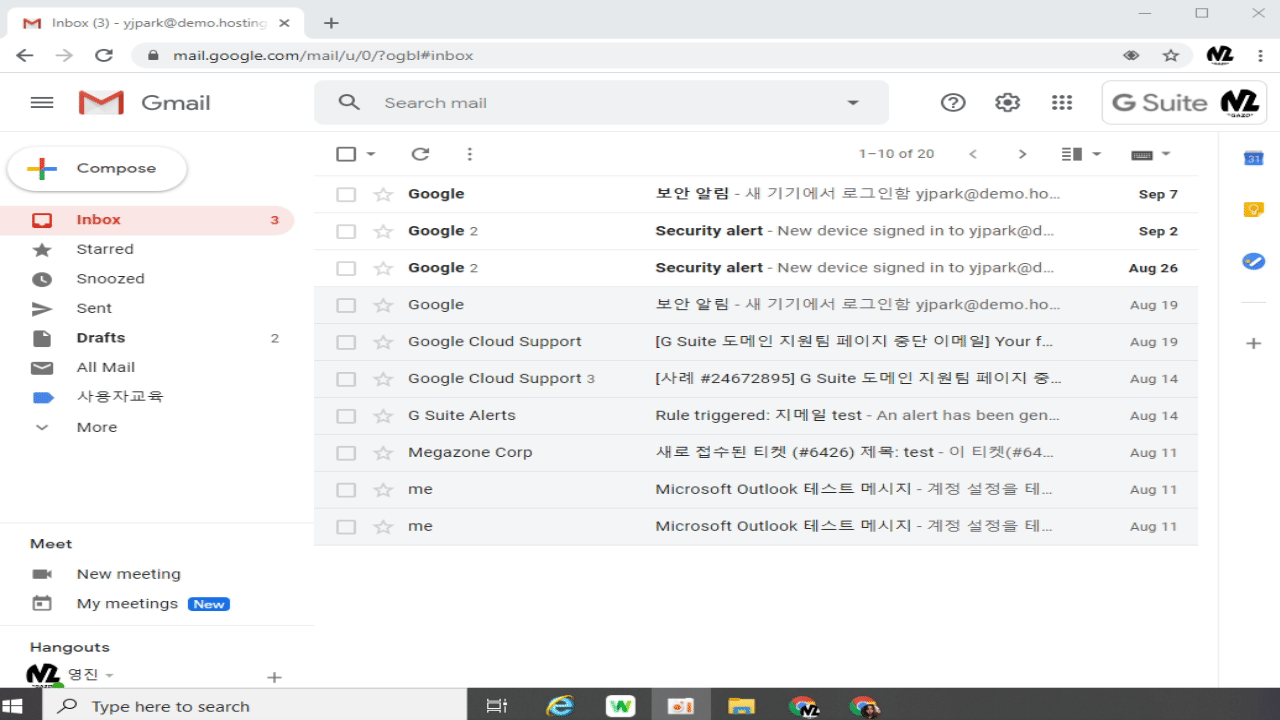This screenshot has height=720, width=1280.
Task: Open Google Keep side panel
Action: click(1253, 210)
